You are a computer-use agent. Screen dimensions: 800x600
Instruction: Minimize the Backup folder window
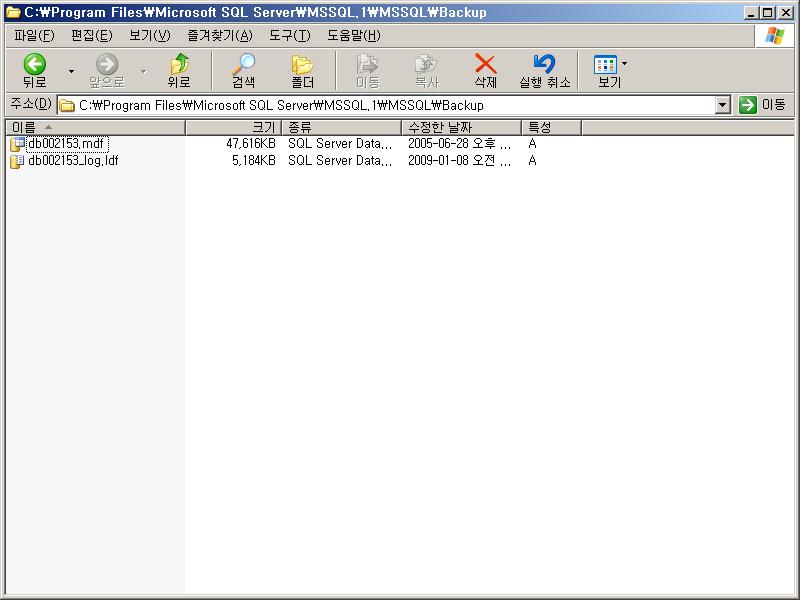coord(750,13)
